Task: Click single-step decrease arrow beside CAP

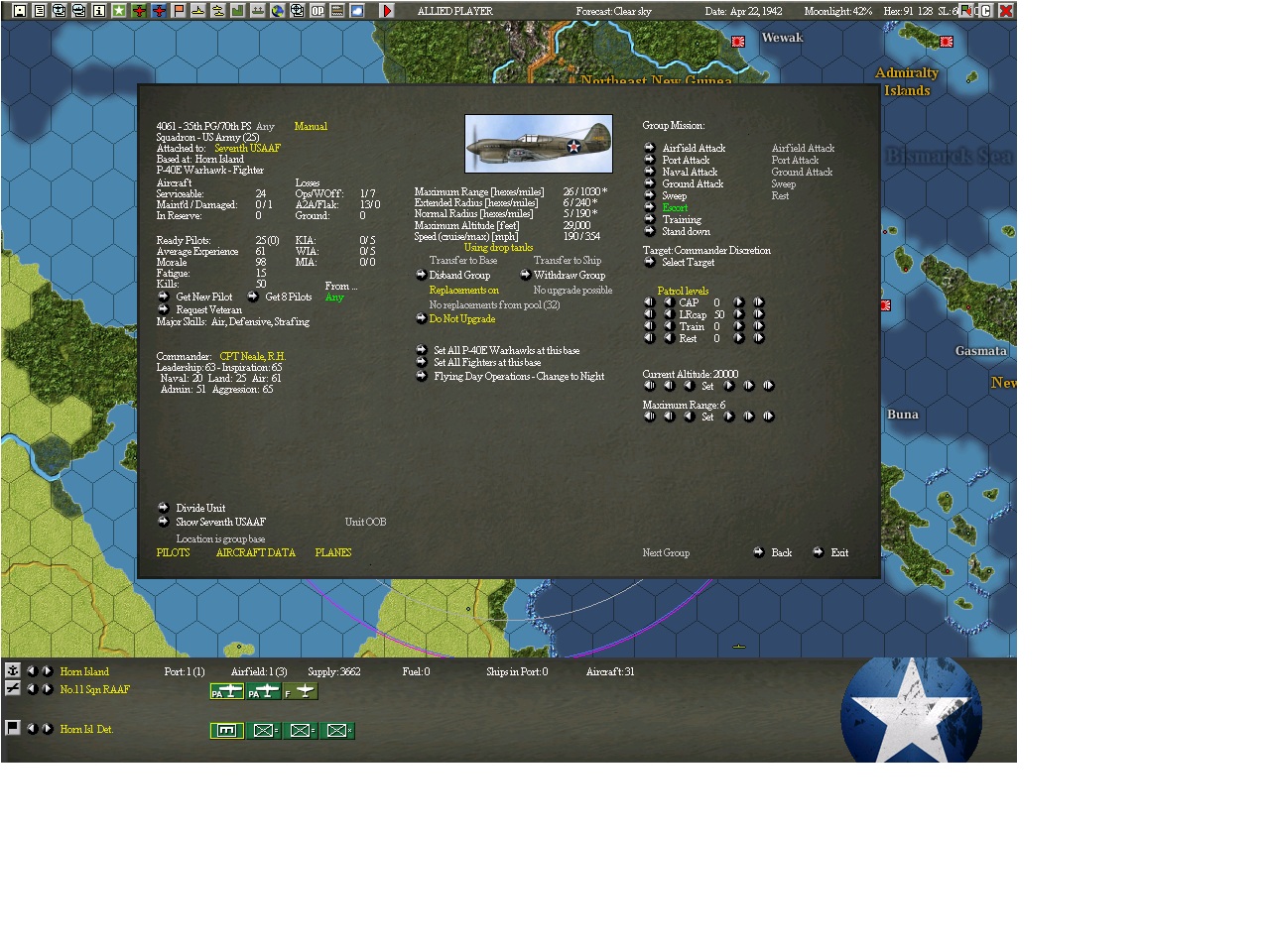Action: point(668,301)
